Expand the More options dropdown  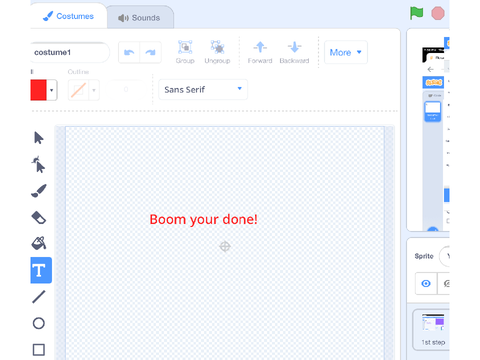click(x=346, y=52)
